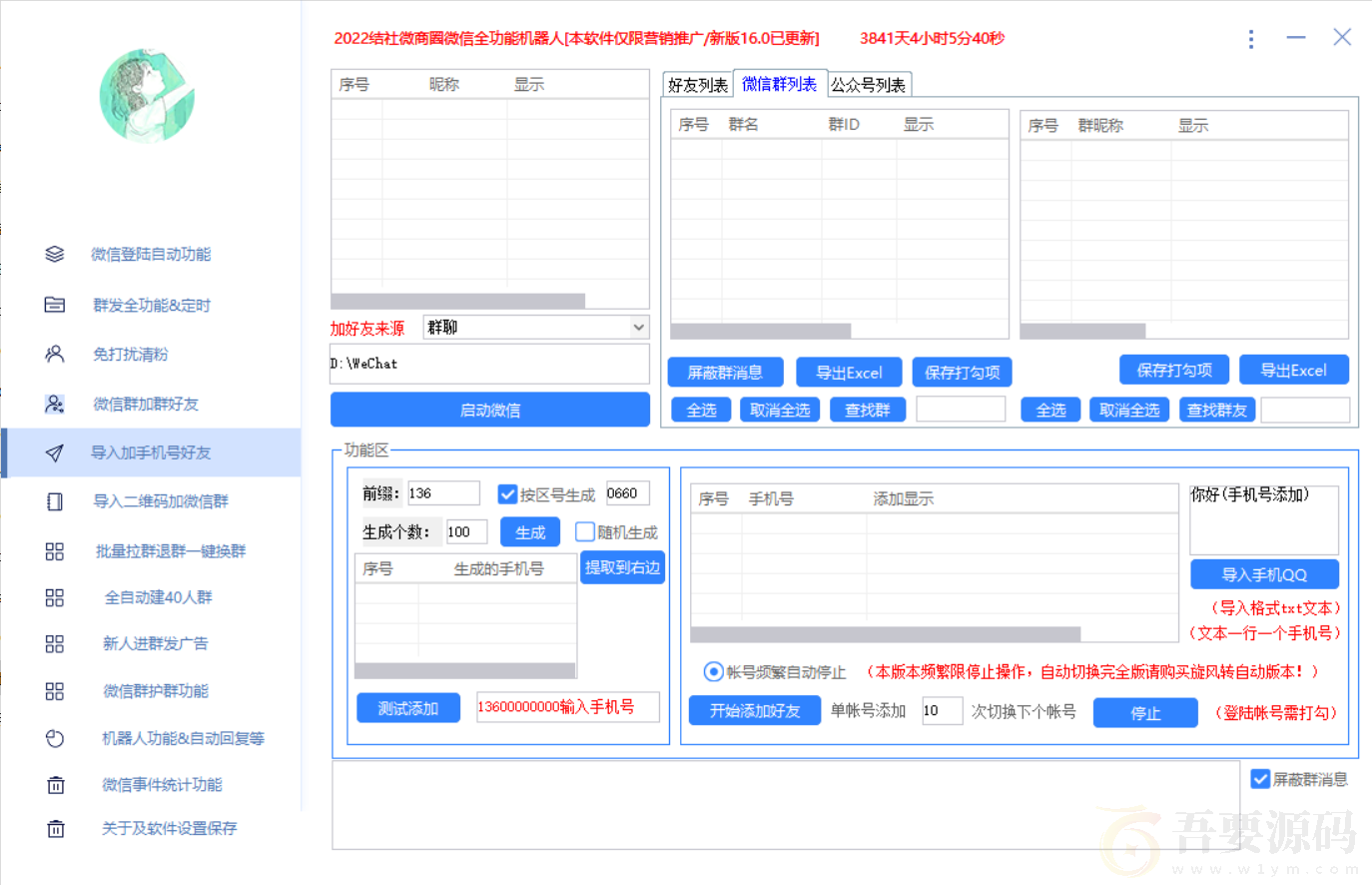Click 生成个数 field showing 100

[466, 532]
